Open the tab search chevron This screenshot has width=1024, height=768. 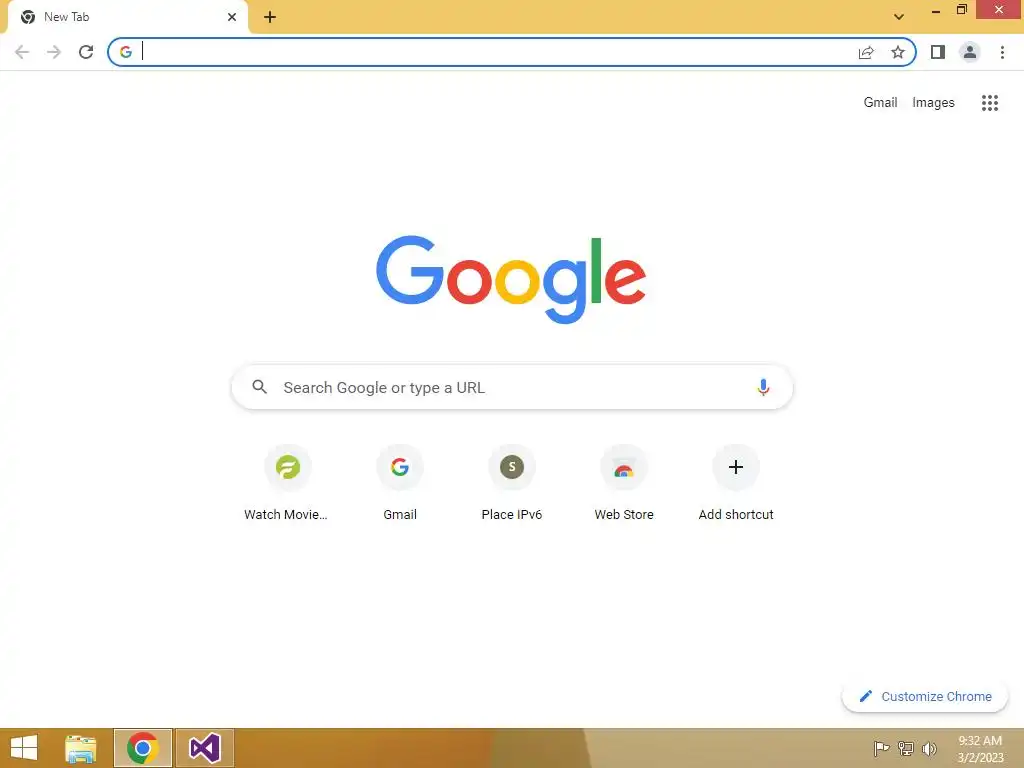(899, 17)
